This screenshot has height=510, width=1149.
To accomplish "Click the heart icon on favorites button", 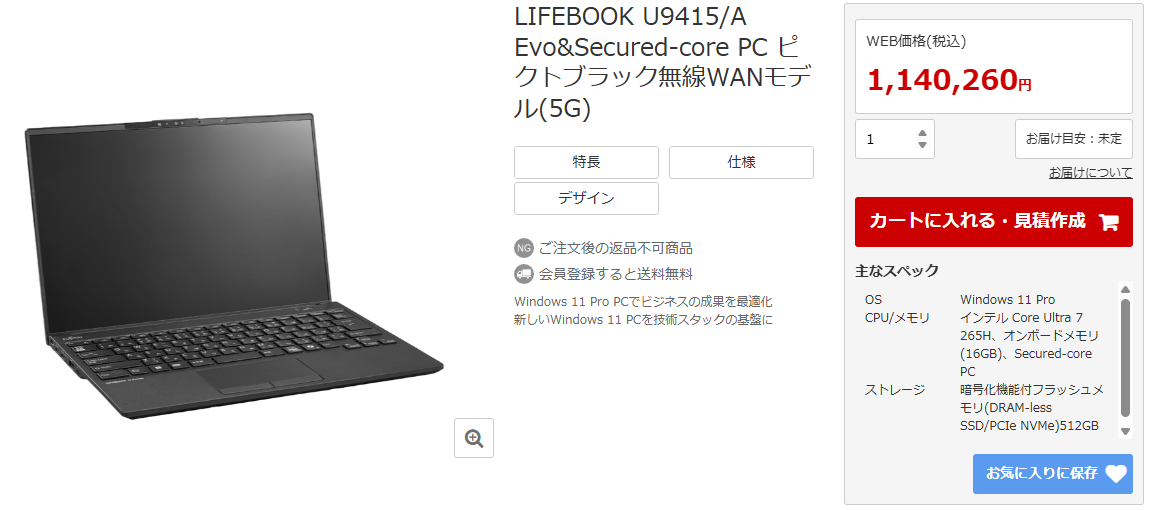I will [1115, 474].
